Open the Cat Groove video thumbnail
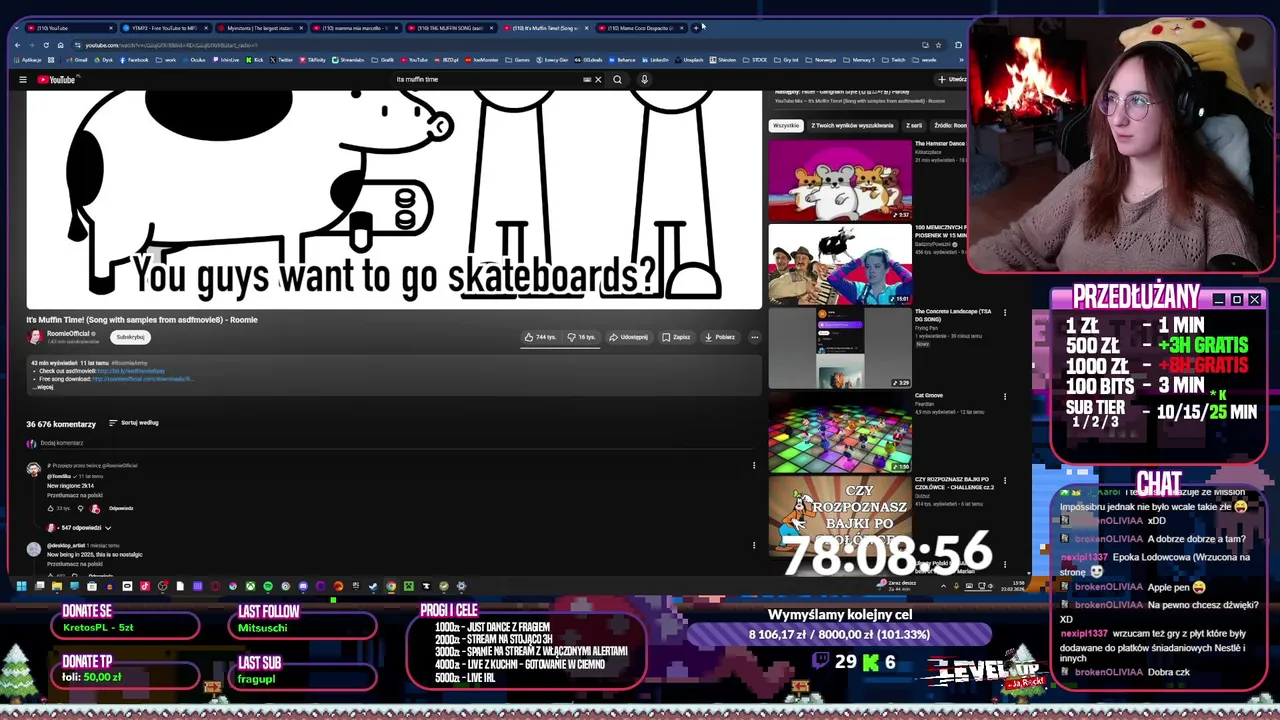 click(x=840, y=432)
